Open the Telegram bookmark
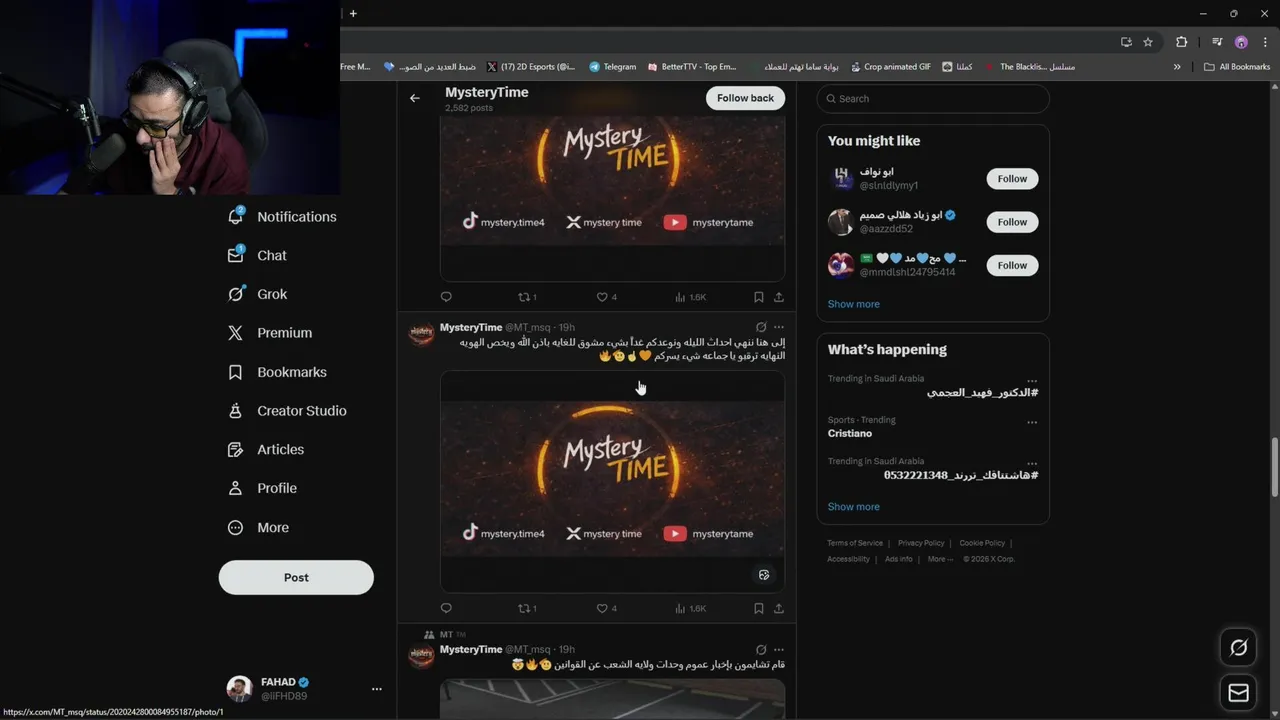Screen dimensions: 1280x720 tap(613, 67)
